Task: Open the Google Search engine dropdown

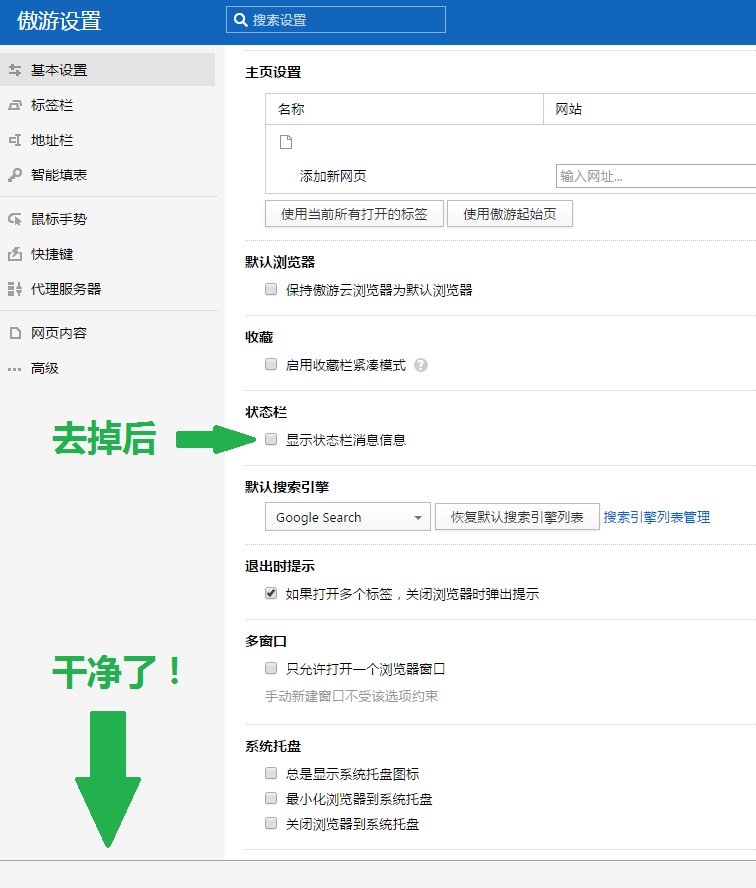Action: pyautogui.click(x=348, y=517)
